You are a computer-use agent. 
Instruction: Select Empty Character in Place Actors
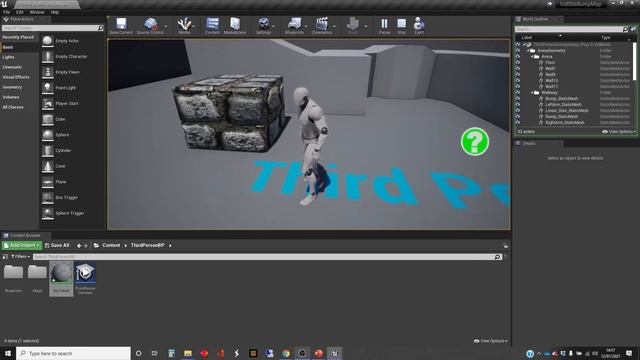(72, 57)
